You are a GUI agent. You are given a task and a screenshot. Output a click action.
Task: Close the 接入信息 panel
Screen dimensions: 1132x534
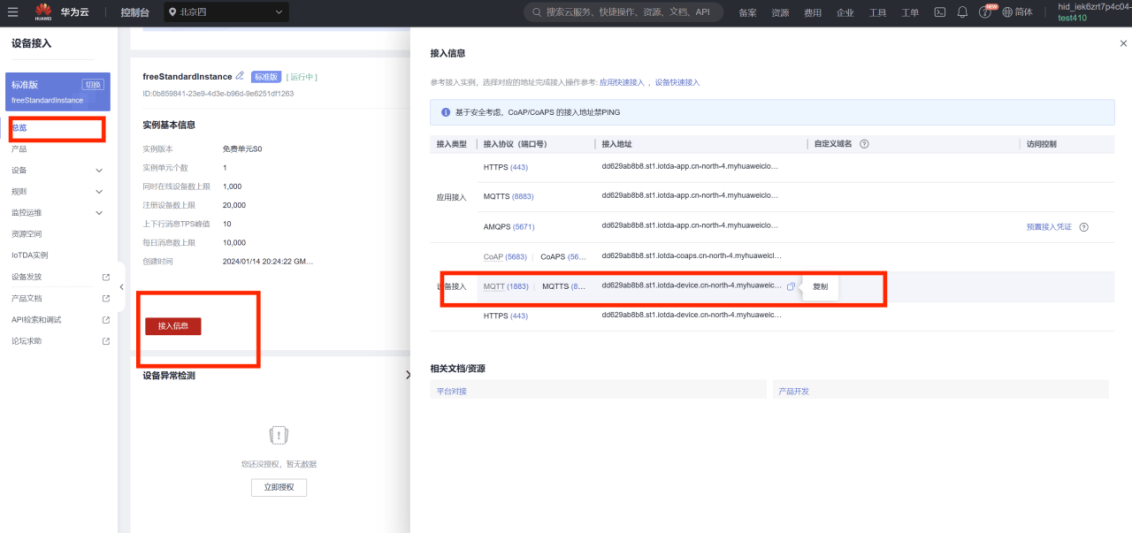click(1123, 44)
